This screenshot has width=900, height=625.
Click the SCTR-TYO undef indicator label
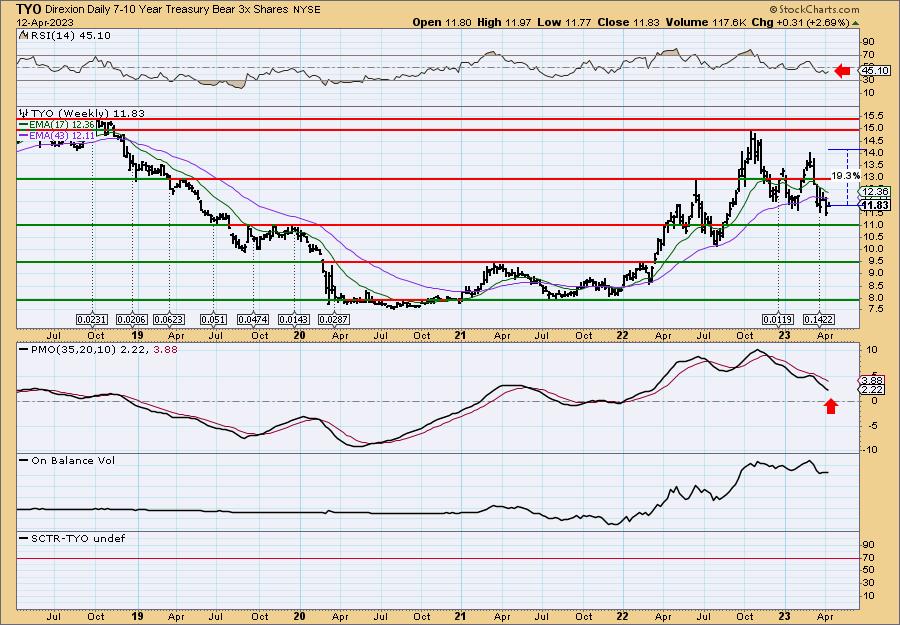(77, 538)
